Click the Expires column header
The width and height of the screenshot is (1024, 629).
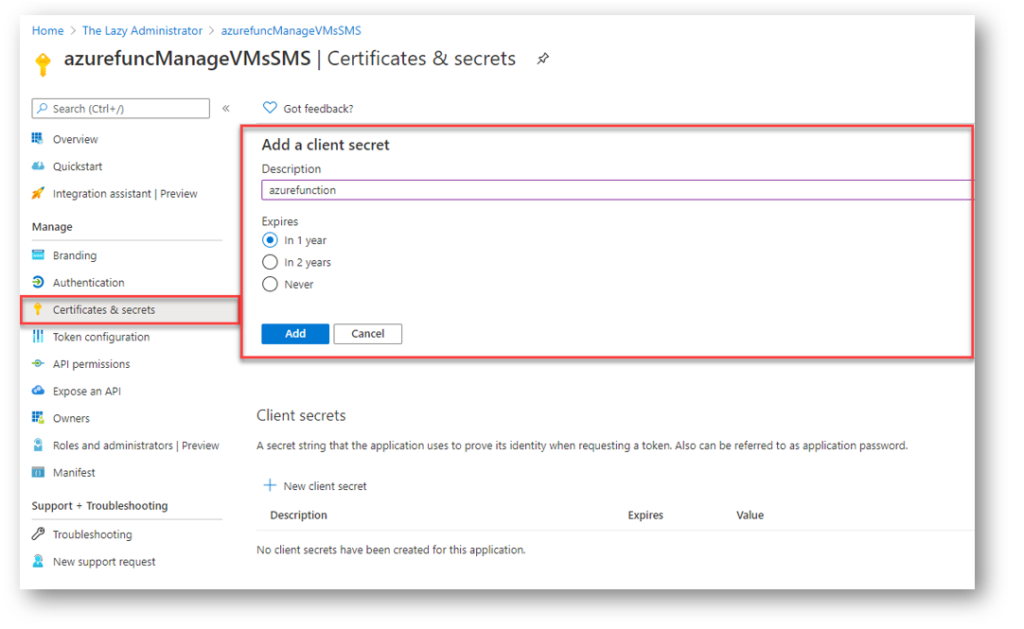(x=645, y=515)
